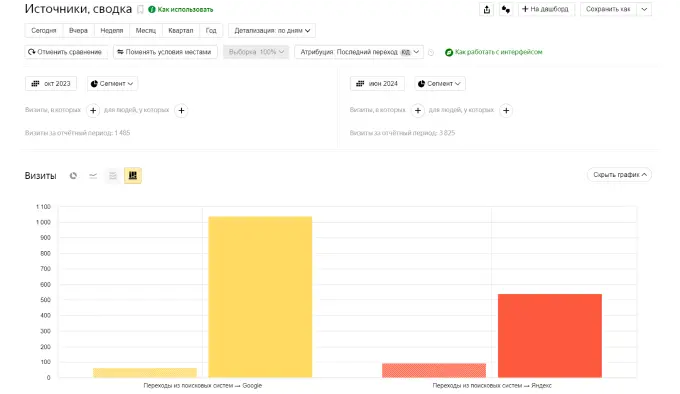680x394 pixels.
Task: Open the arrow next to Сохранить как
Action: [x=644, y=10]
